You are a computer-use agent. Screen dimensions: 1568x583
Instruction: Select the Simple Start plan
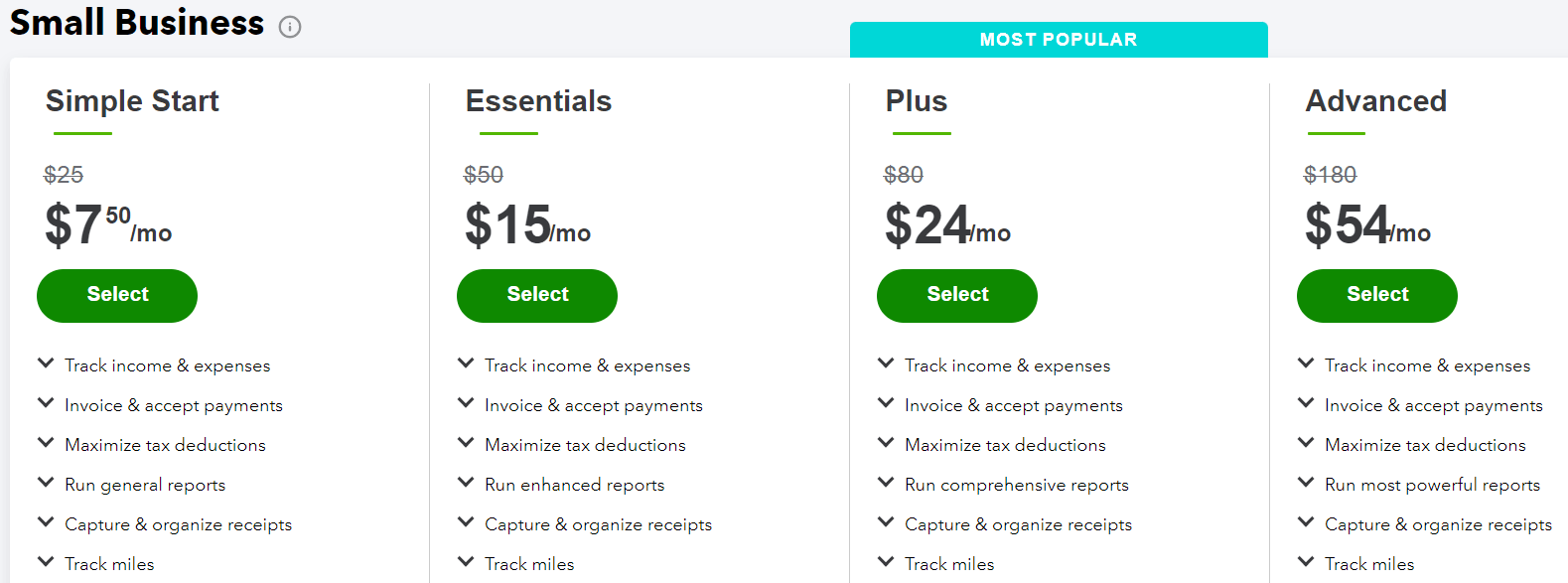click(116, 295)
